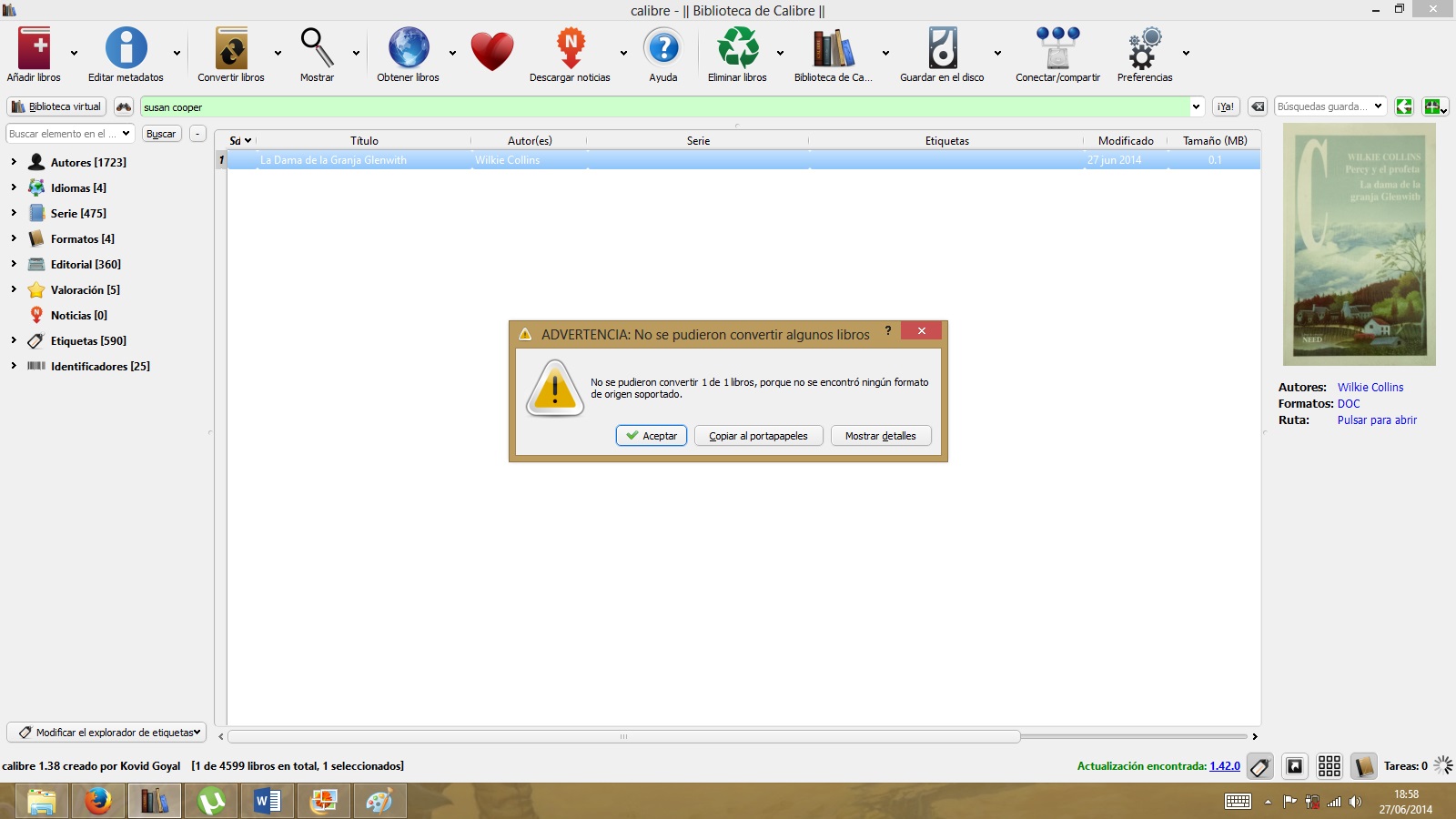Click Guardar en el disco icon
1456x819 pixels.
943,48
